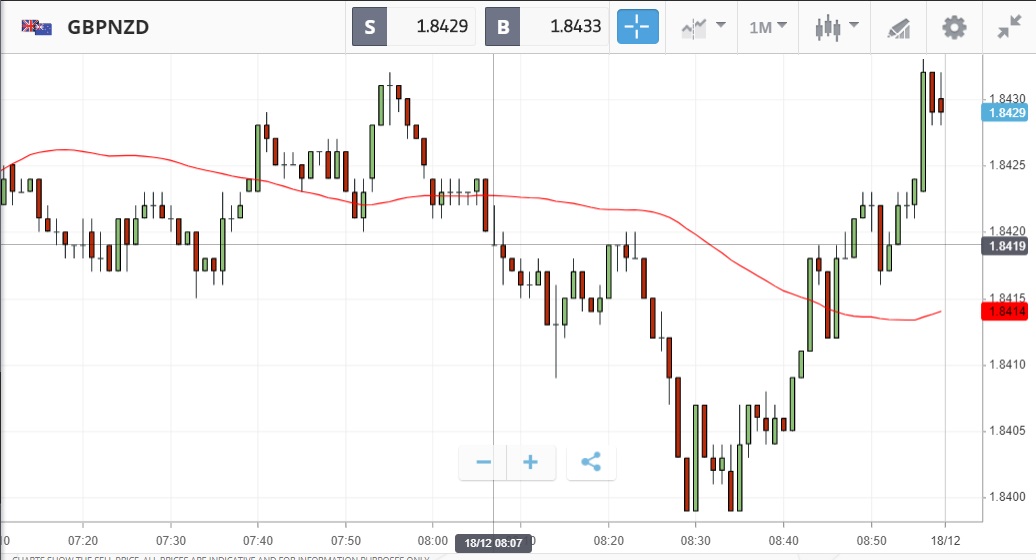Share the chart via share icon
Screen dimensions: 1036x560
591,462
